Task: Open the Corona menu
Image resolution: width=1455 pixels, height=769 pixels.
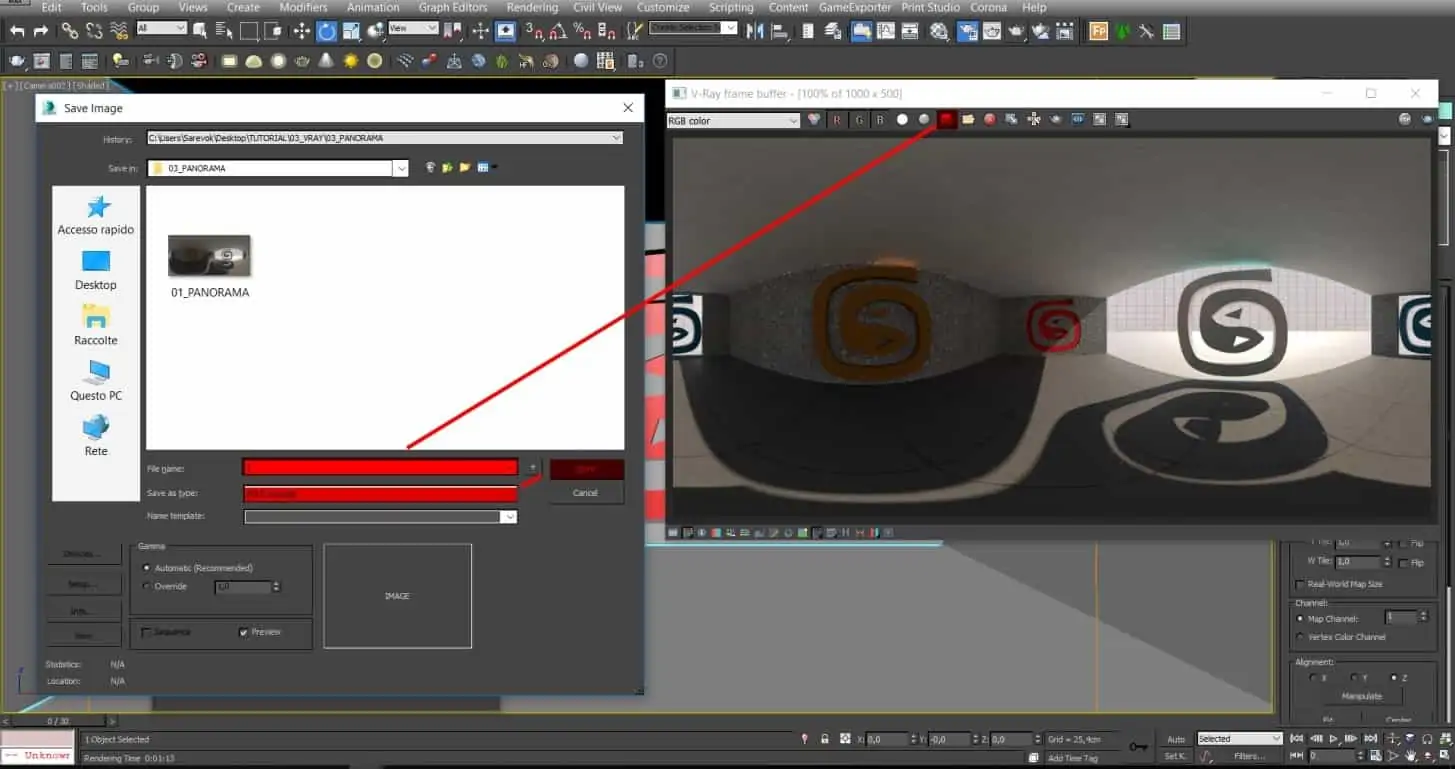Action: (989, 7)
